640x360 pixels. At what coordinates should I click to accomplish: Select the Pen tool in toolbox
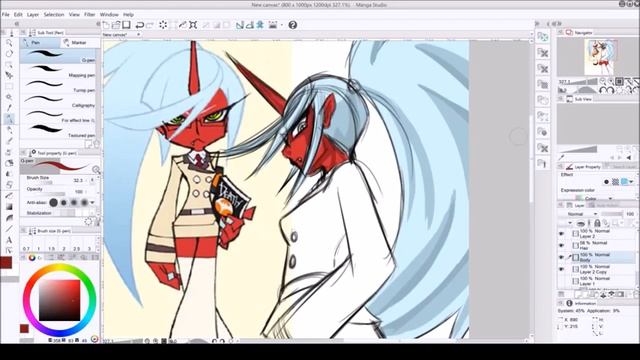click(9, 119)
